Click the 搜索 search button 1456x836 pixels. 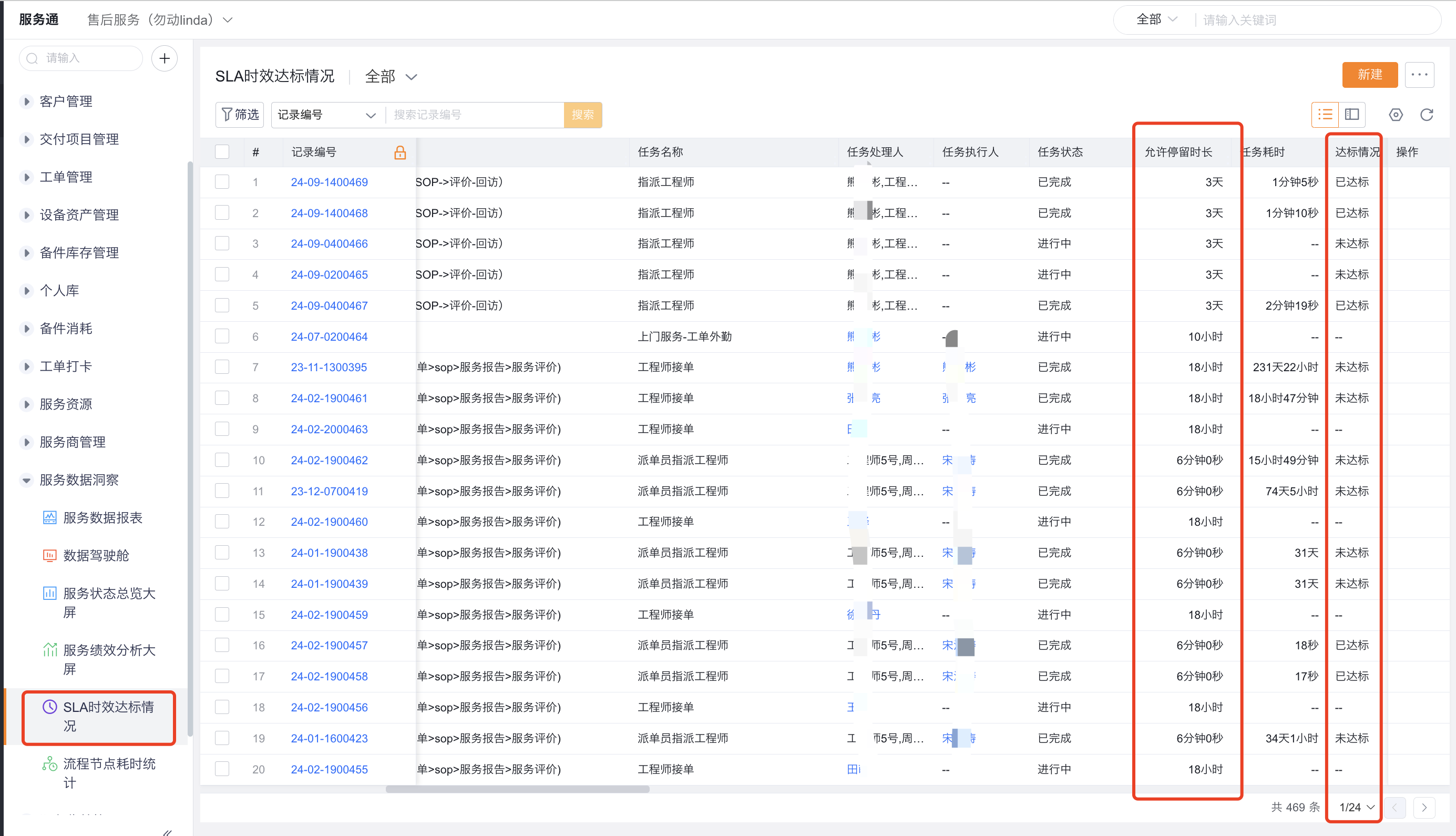pos(582,115)
